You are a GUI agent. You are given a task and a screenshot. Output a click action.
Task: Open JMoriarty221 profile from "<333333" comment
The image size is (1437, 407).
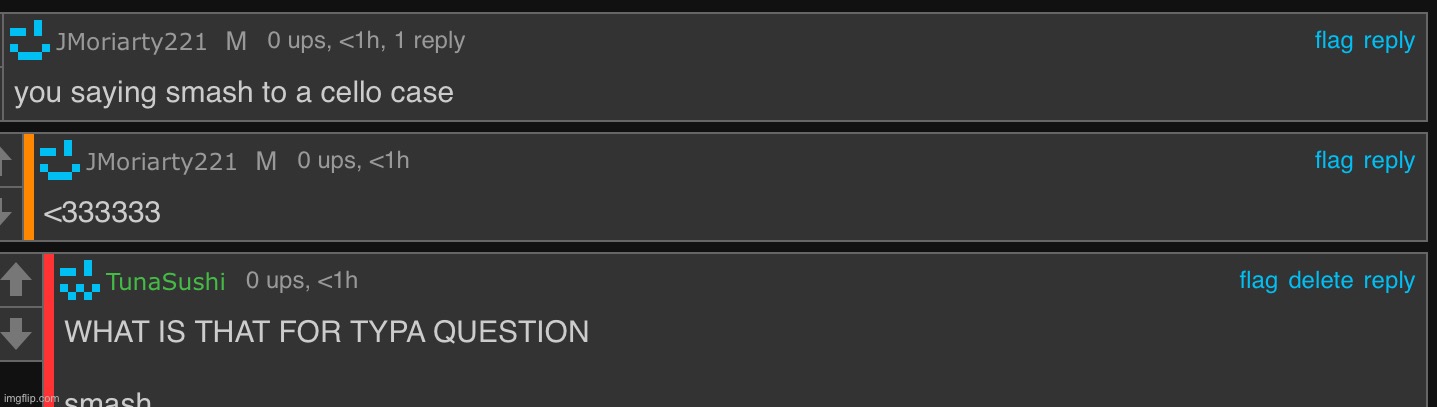click(161, 162)
